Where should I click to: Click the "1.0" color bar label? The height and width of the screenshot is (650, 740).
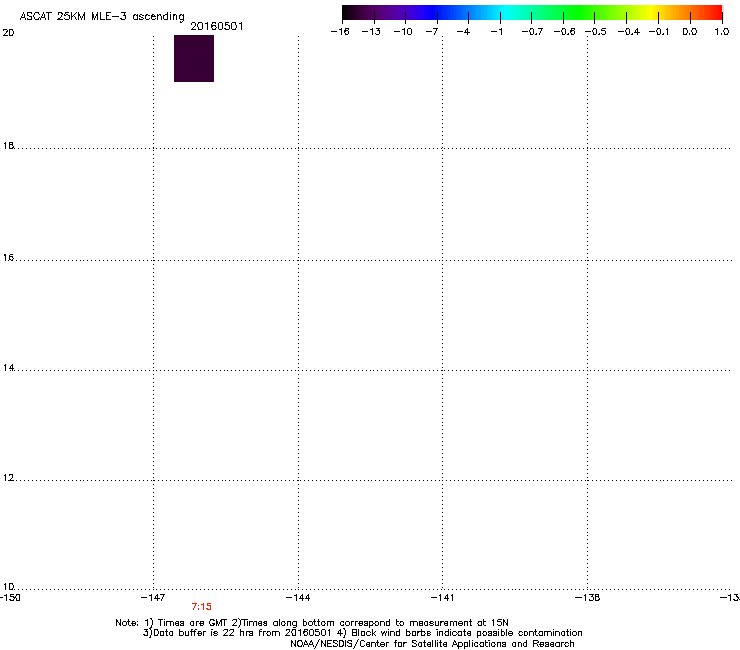(722, 32)
